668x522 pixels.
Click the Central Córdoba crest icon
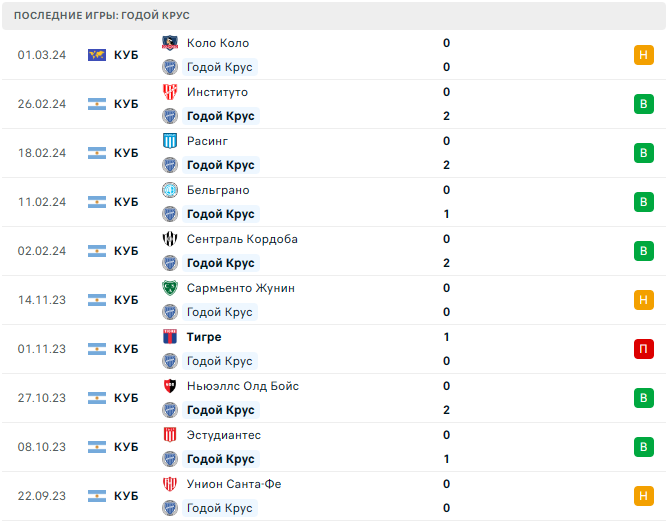169,239
